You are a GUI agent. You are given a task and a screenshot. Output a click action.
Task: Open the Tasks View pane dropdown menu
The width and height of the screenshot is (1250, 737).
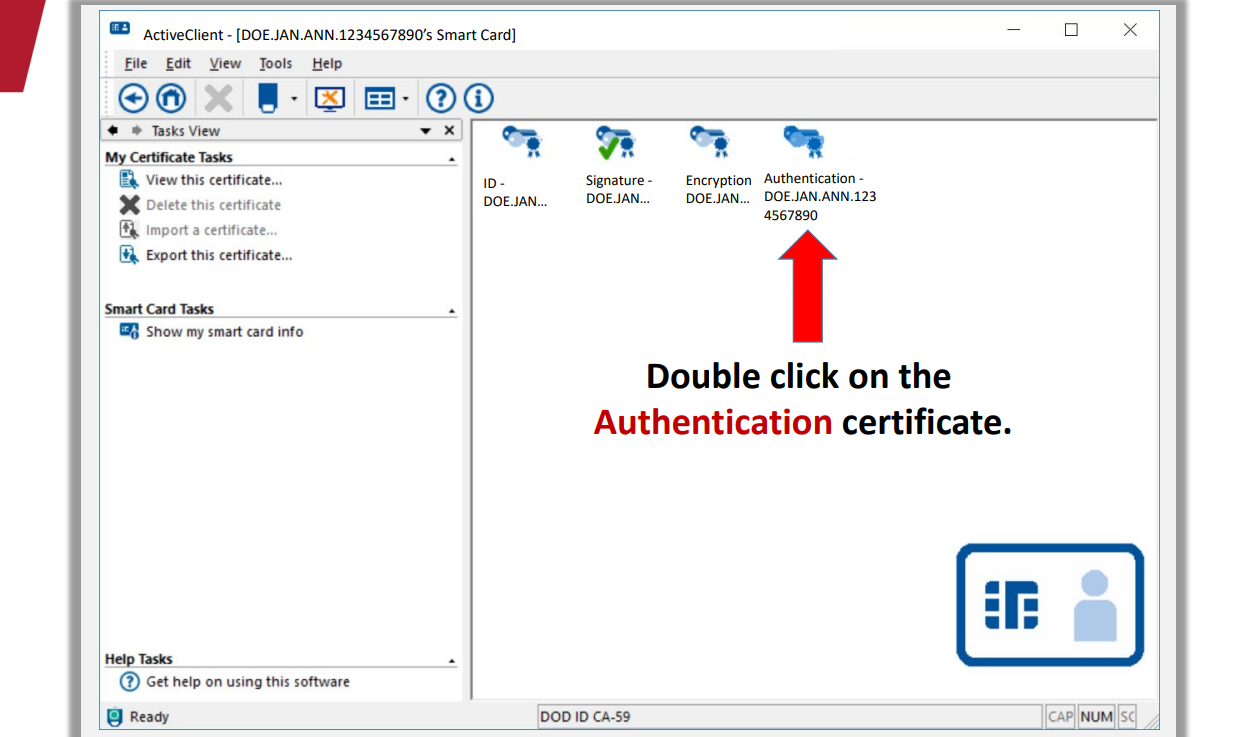coord(425,131)
